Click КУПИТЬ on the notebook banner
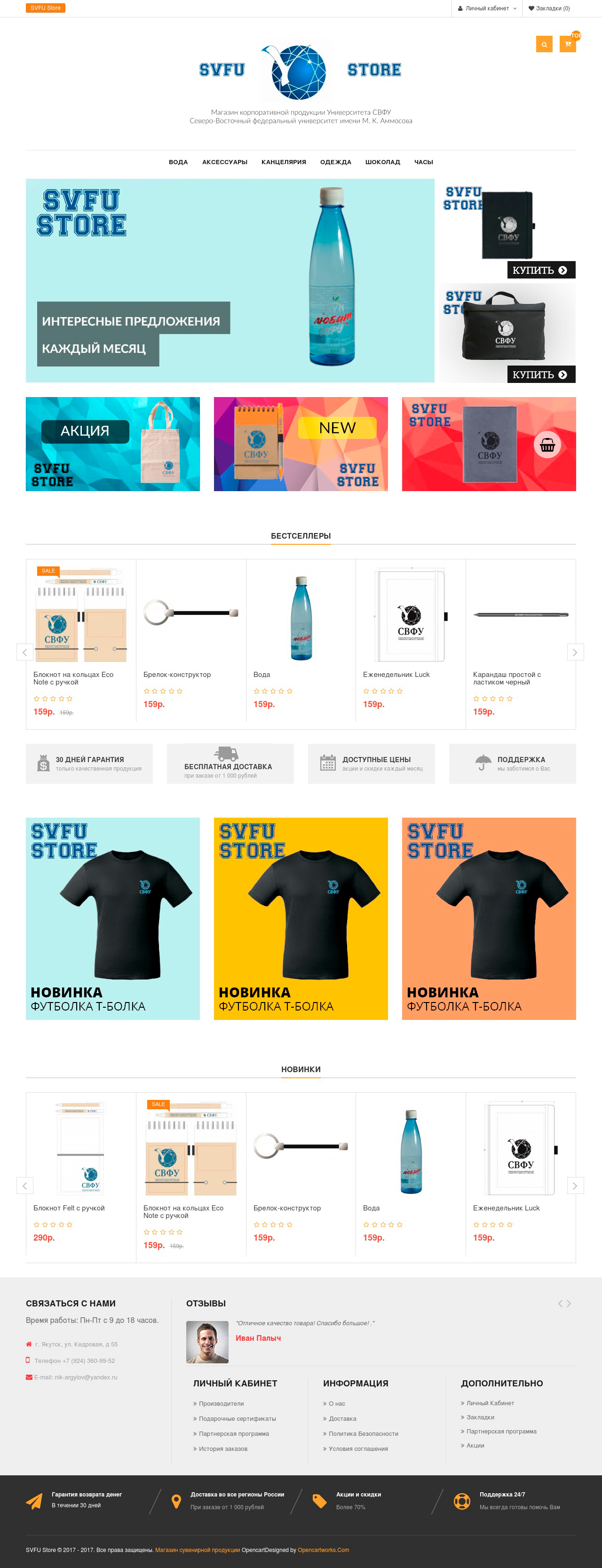The image size is (602, 1568). (x=541, y=270)
